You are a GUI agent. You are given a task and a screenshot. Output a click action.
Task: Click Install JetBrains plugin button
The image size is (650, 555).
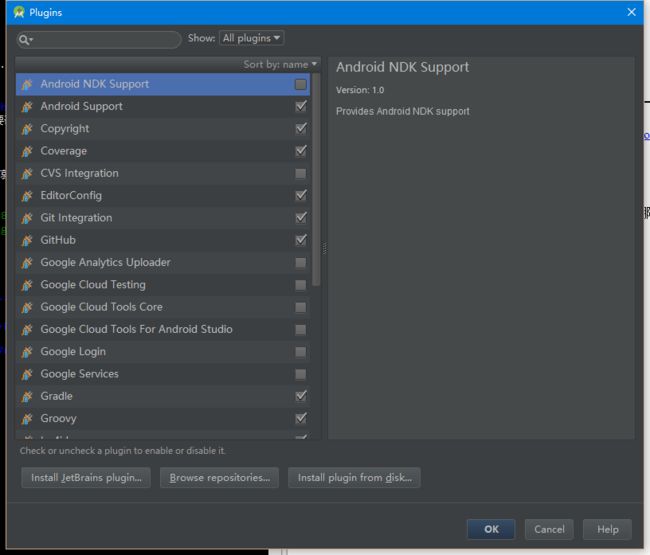pyautogui.click(x=86, y=478)
